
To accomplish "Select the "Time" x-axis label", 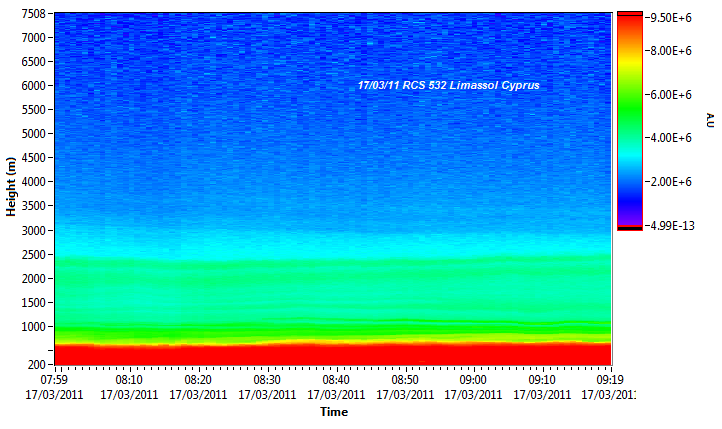I will click(x=333, y=412).
